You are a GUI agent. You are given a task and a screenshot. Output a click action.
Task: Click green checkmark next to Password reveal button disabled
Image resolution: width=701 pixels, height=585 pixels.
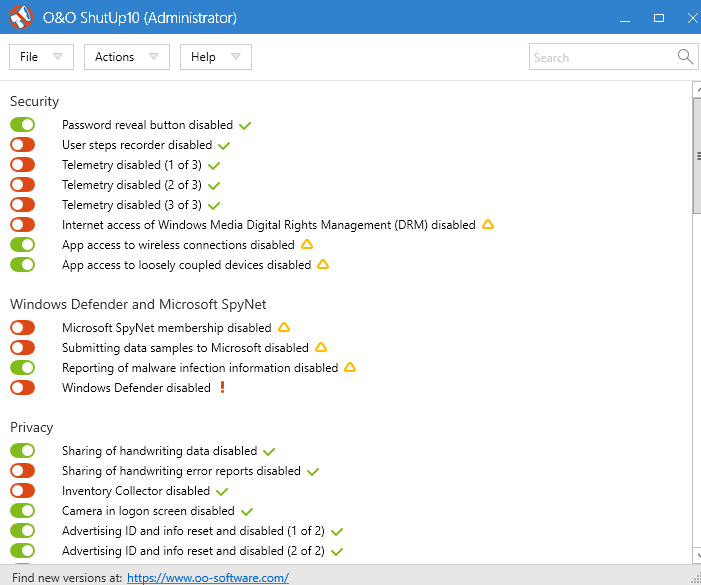(x=245, y=126)
